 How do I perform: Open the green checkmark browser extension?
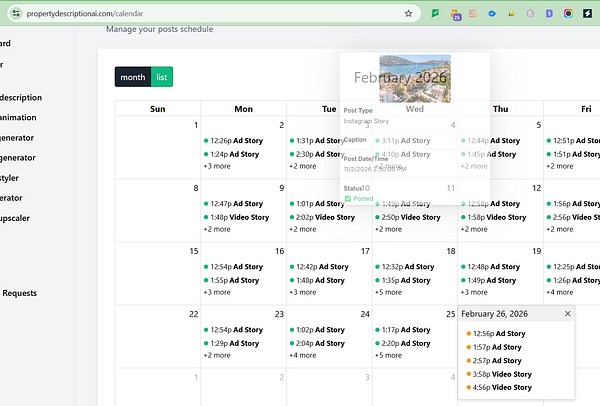point(435,13)
